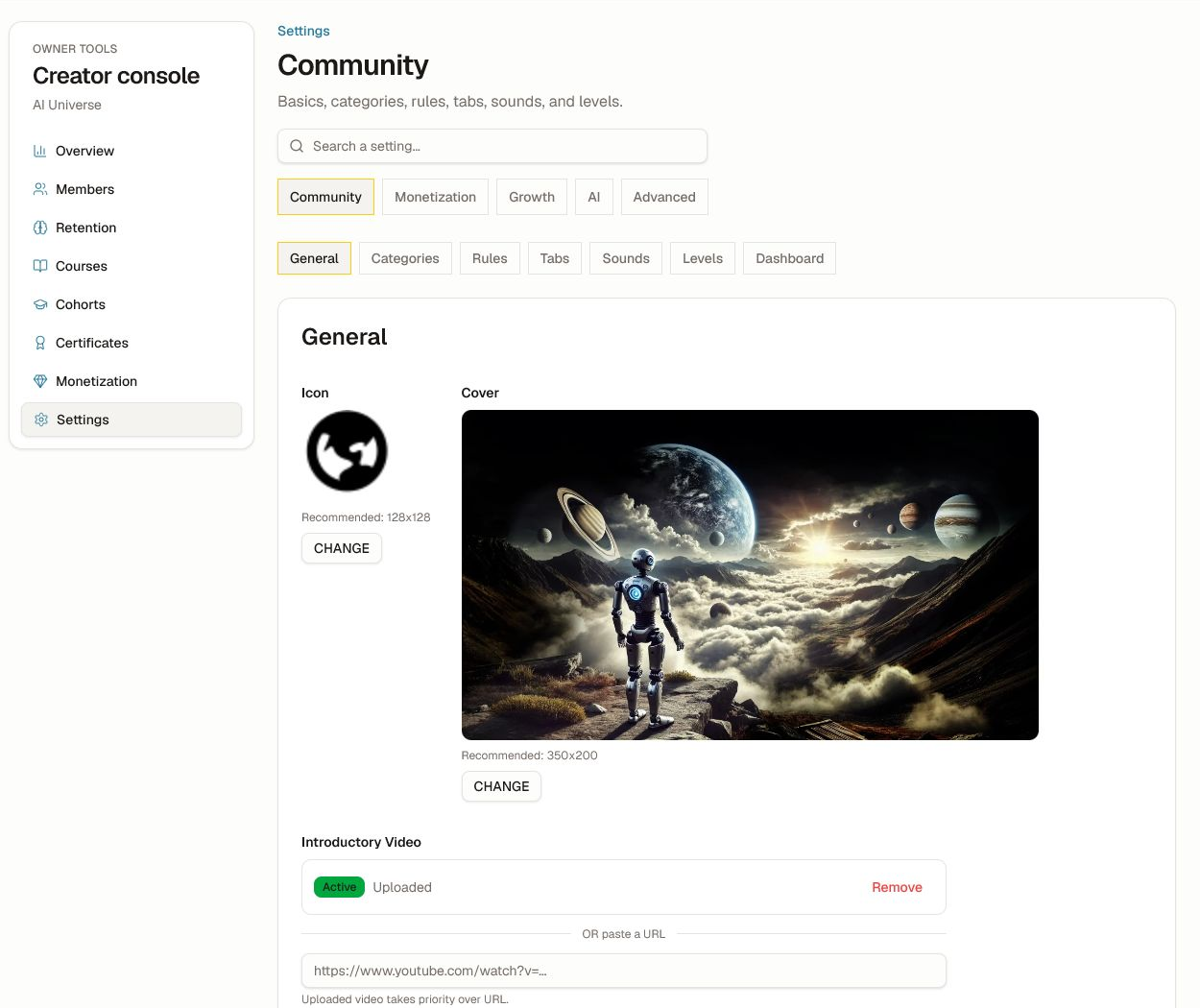Image resolution: width=1200 pixels, height=1008 pixels.
Task: Open the AI settings tab
Action: pos(594,197)
